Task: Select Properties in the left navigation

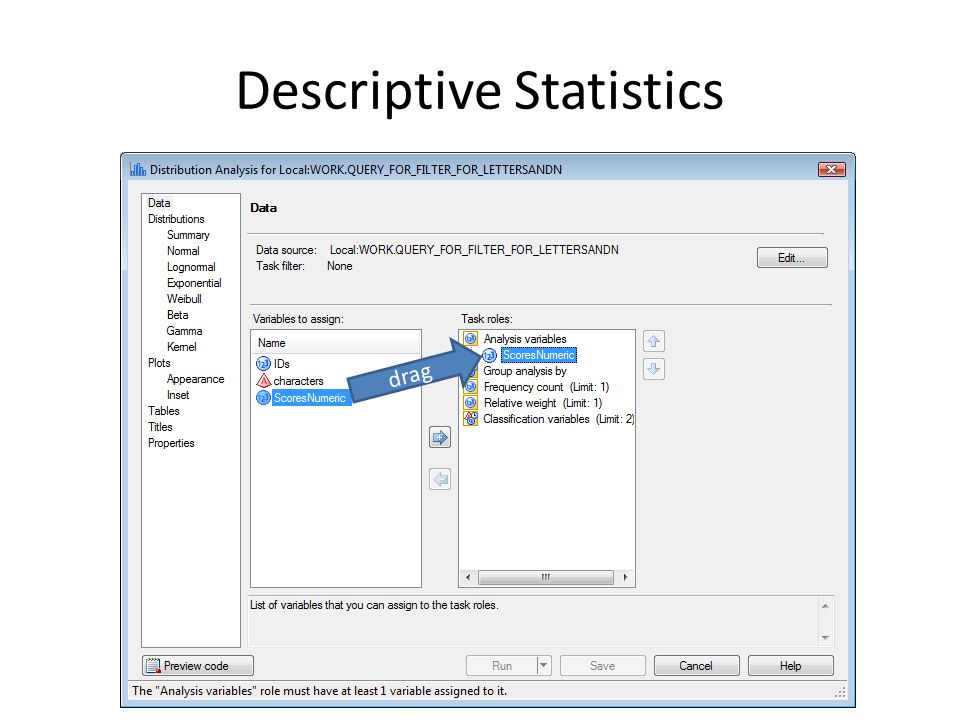Action: (171, 443)
